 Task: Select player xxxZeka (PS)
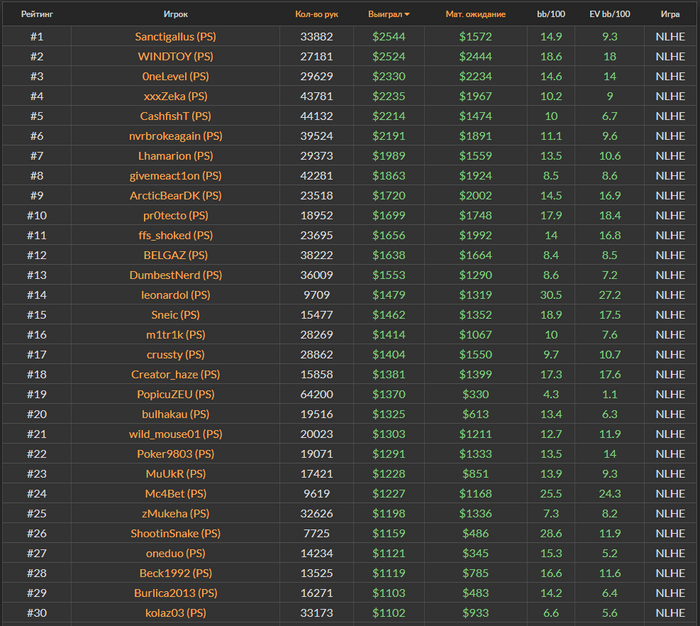[175, 96]
